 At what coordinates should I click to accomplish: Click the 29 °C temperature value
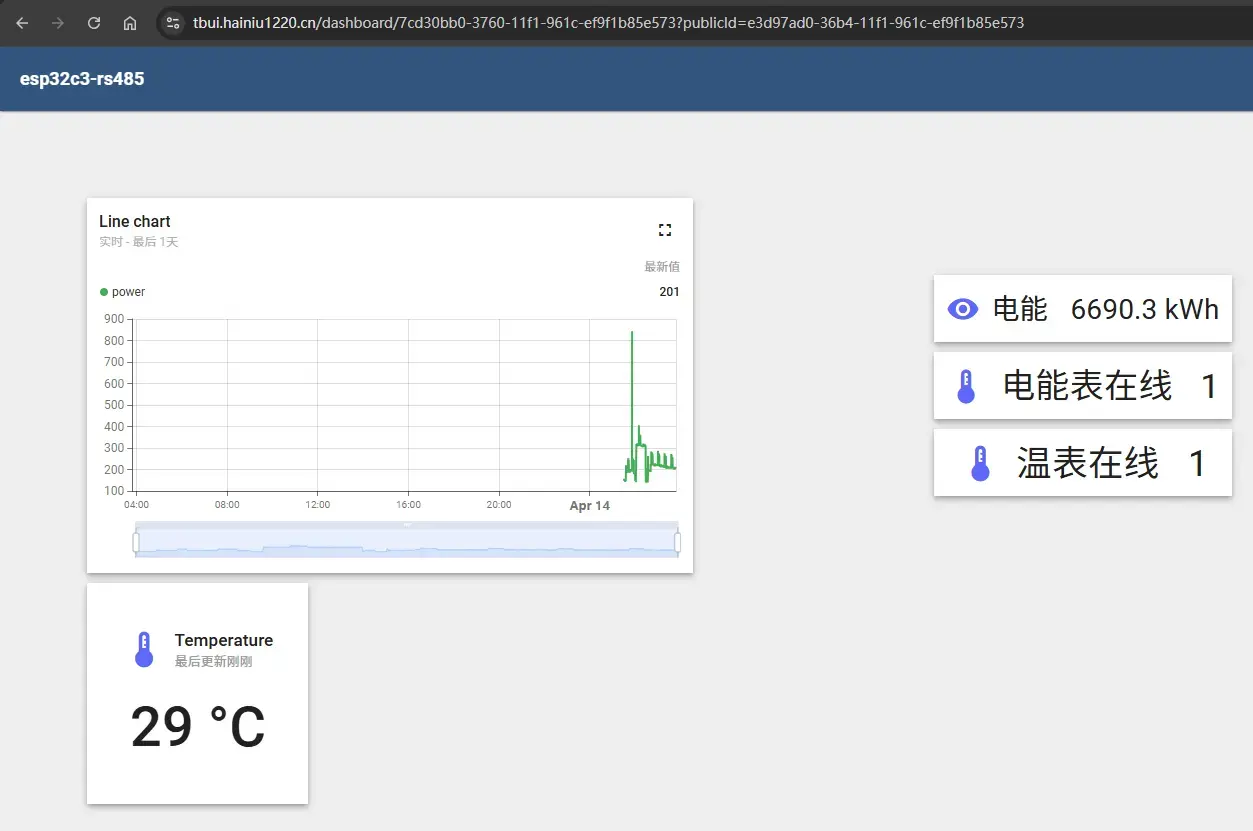198,727
